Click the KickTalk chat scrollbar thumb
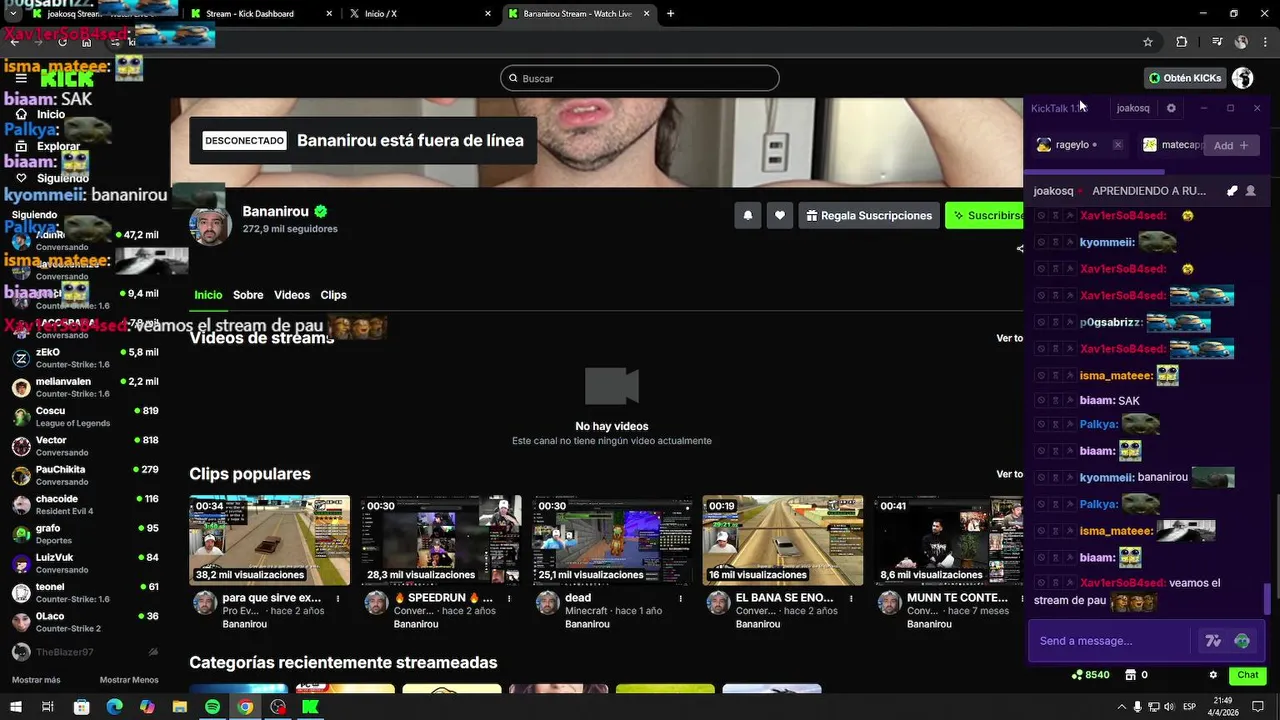 (x=1268, y=599)
